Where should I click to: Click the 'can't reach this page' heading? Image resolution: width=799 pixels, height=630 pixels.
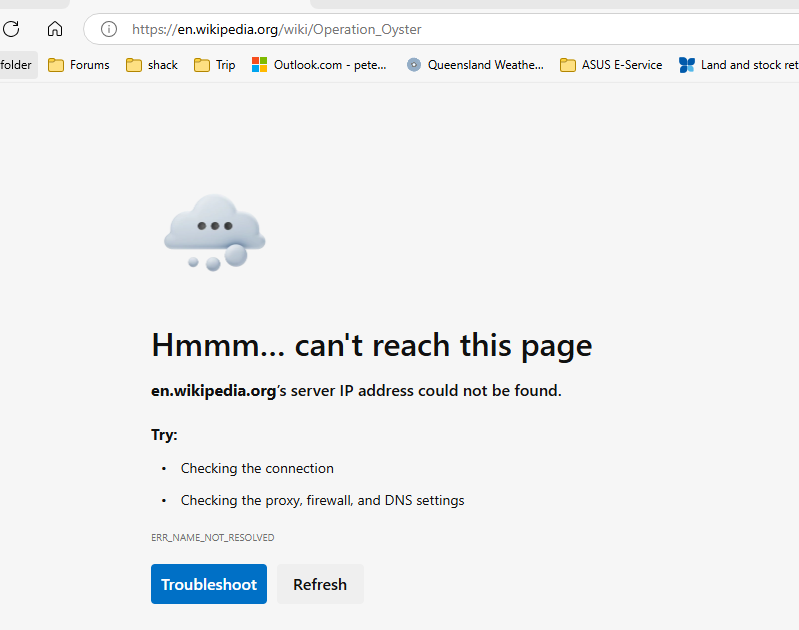371,345
